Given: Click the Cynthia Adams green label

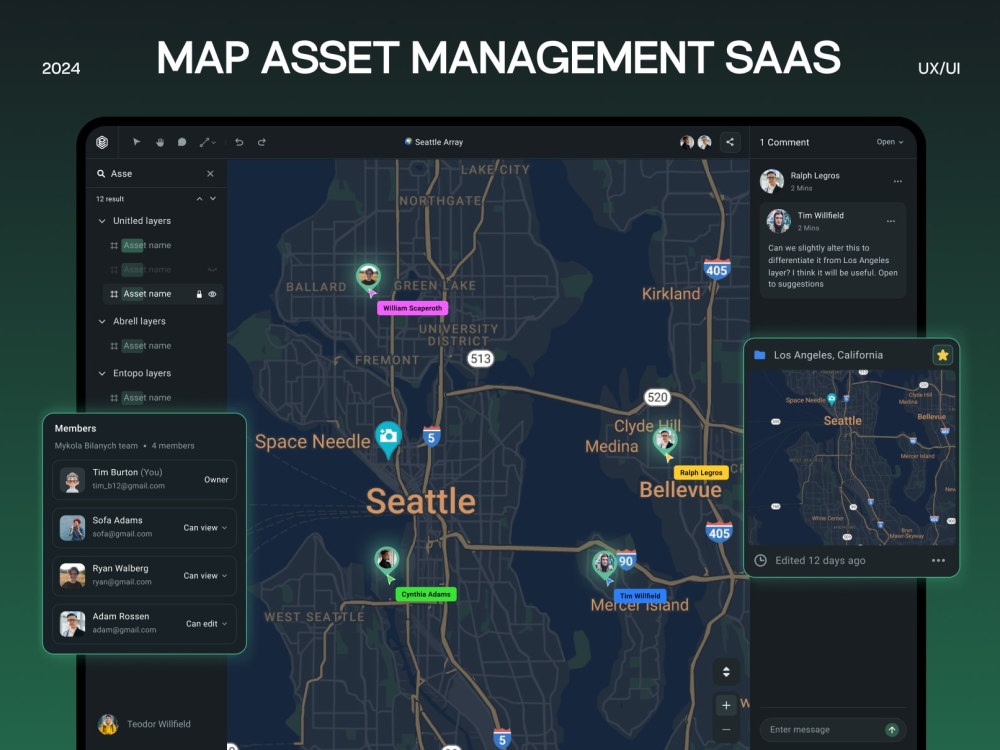Looking at the screenshot, I should (x=426, y=594).
